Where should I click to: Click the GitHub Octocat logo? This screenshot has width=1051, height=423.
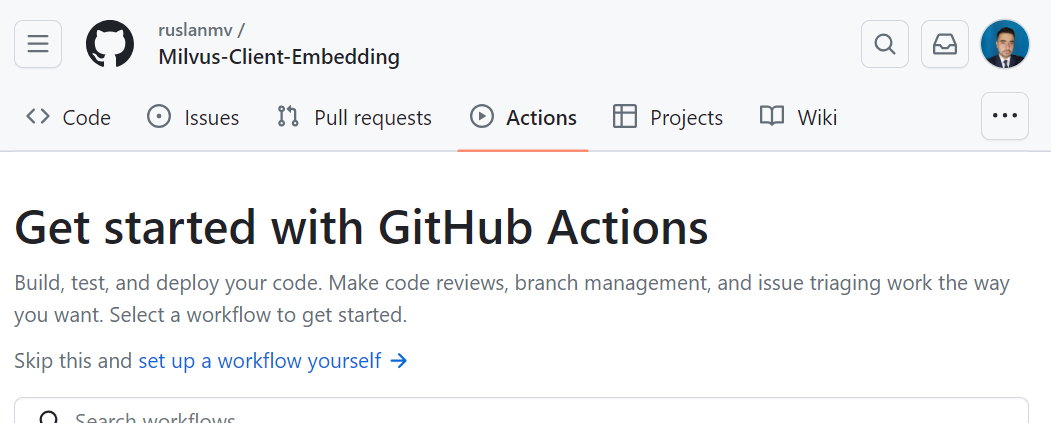(110, 44)
